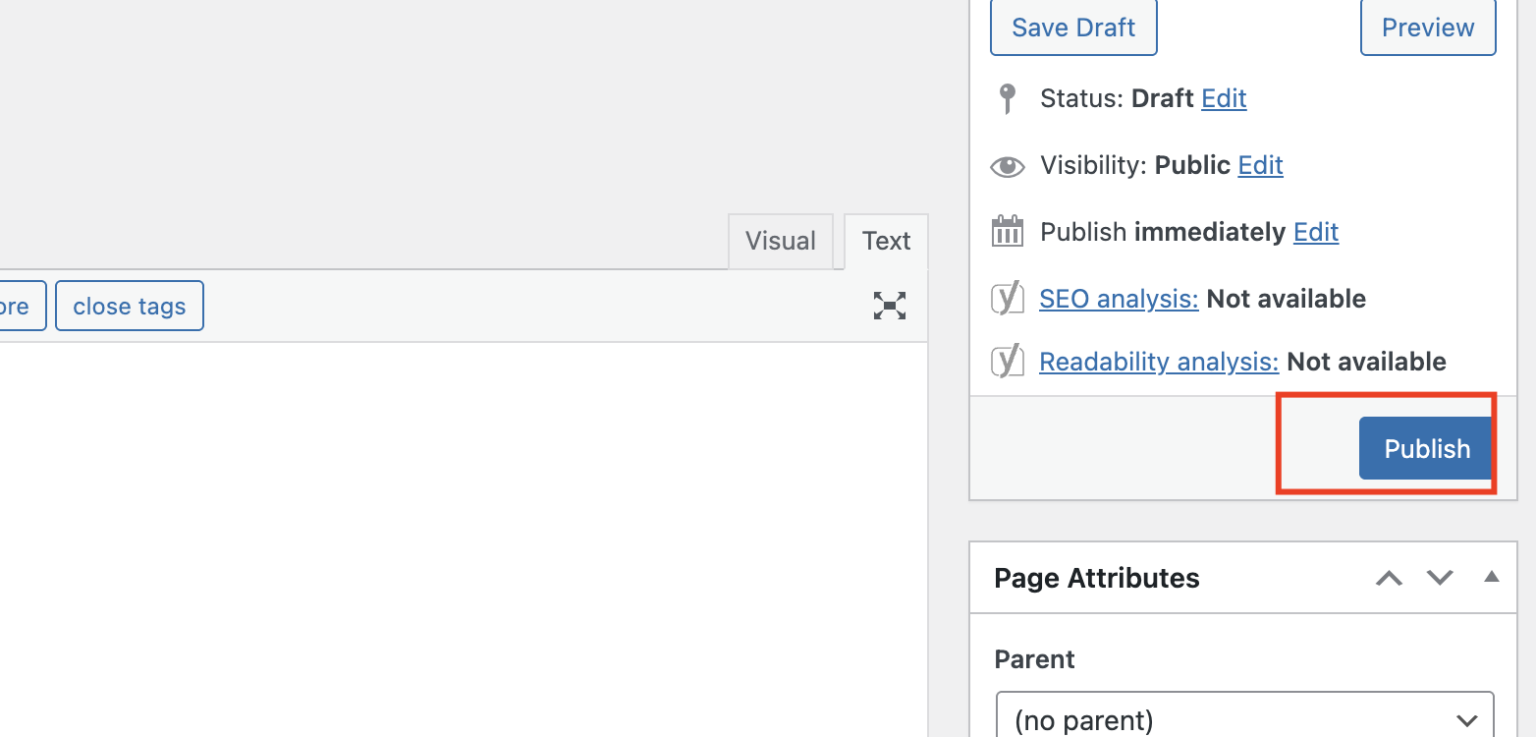
Task: Edit the Public visibility setting
Action: [x=1260, y=165]
